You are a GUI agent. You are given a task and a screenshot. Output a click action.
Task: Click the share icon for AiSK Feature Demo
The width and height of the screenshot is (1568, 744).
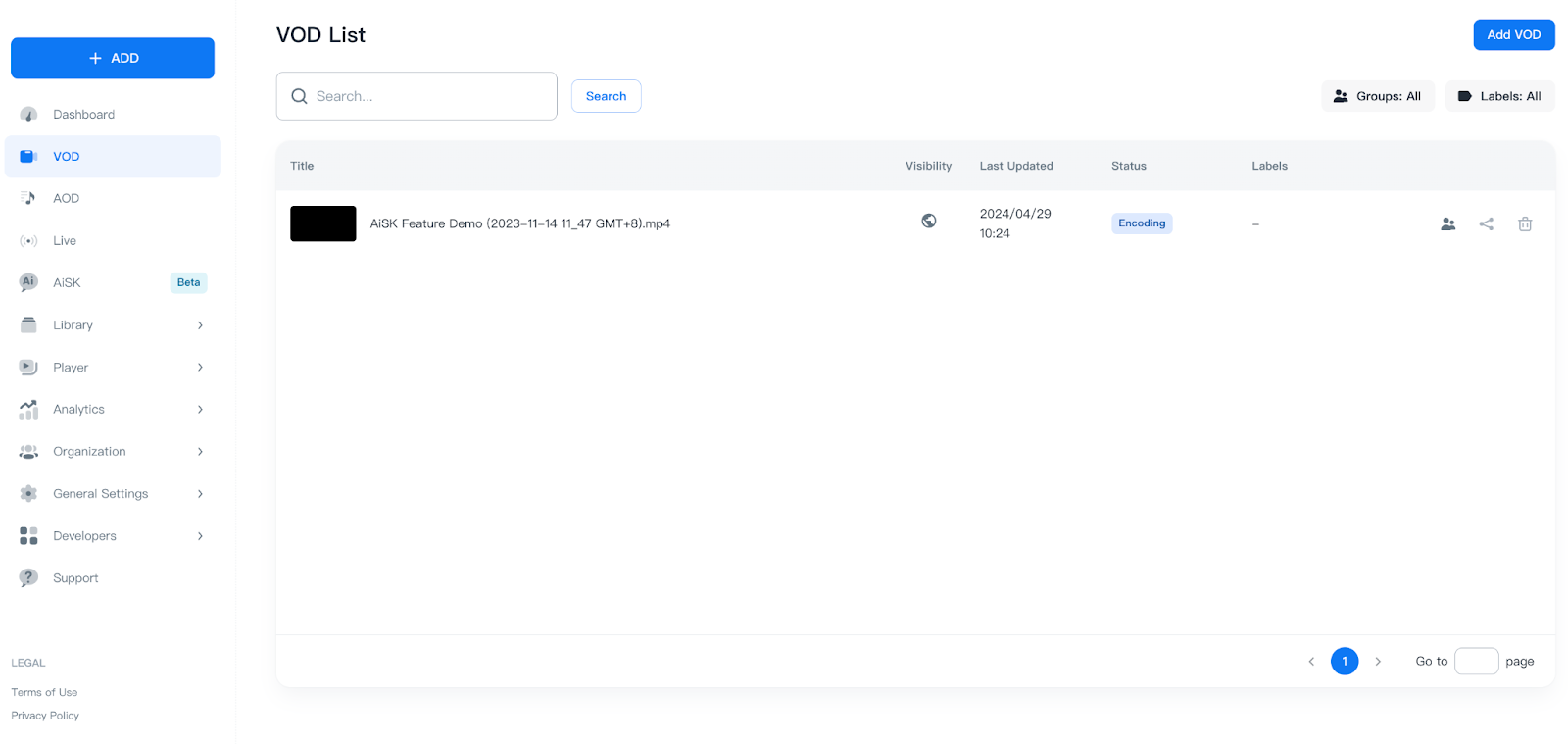tap(1486, 224)
